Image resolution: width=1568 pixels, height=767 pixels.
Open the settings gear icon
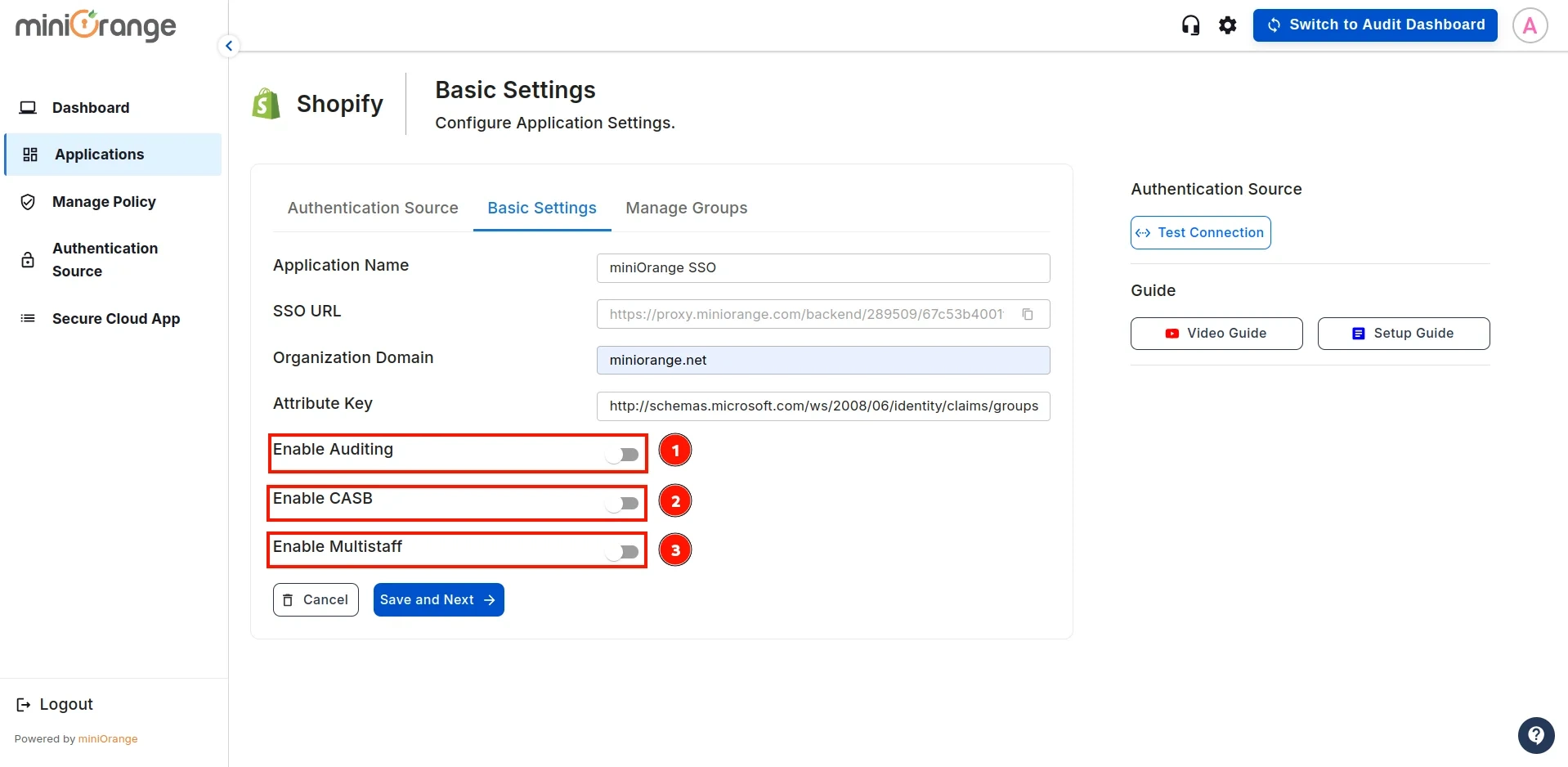point(1227,25)
